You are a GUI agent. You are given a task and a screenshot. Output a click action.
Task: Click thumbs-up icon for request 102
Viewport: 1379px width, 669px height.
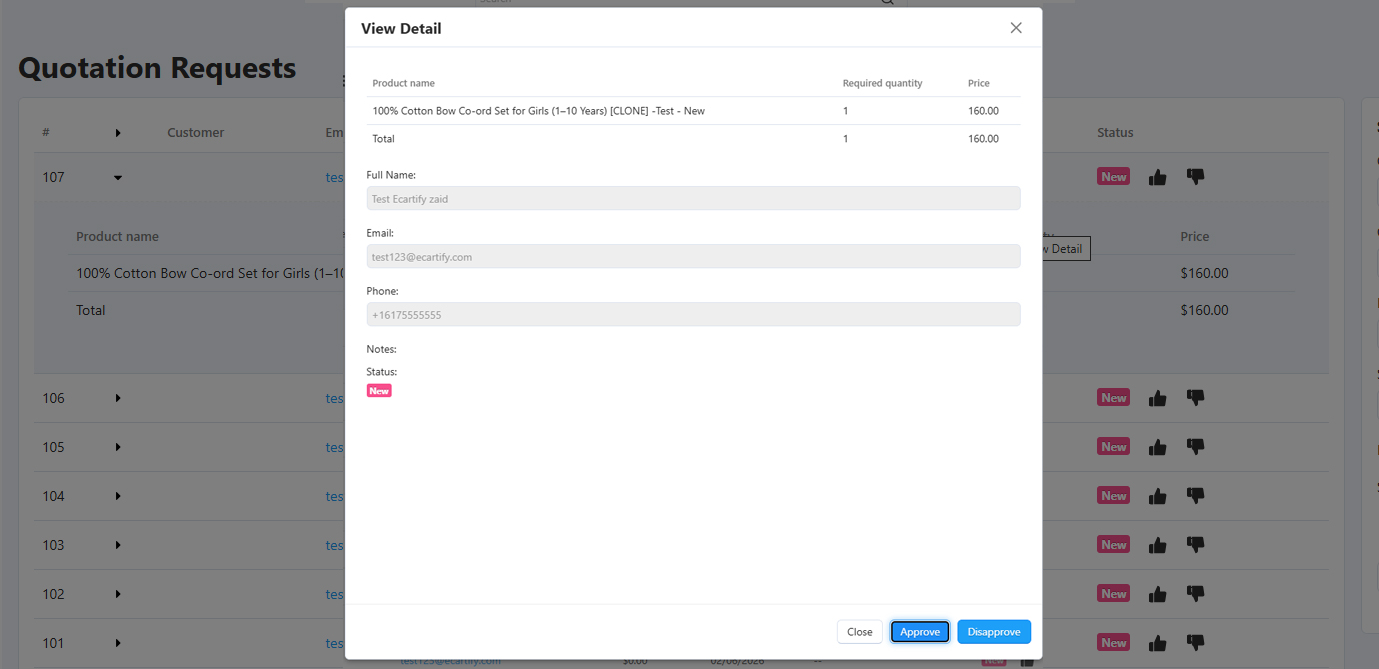[x=1157, y=594]
